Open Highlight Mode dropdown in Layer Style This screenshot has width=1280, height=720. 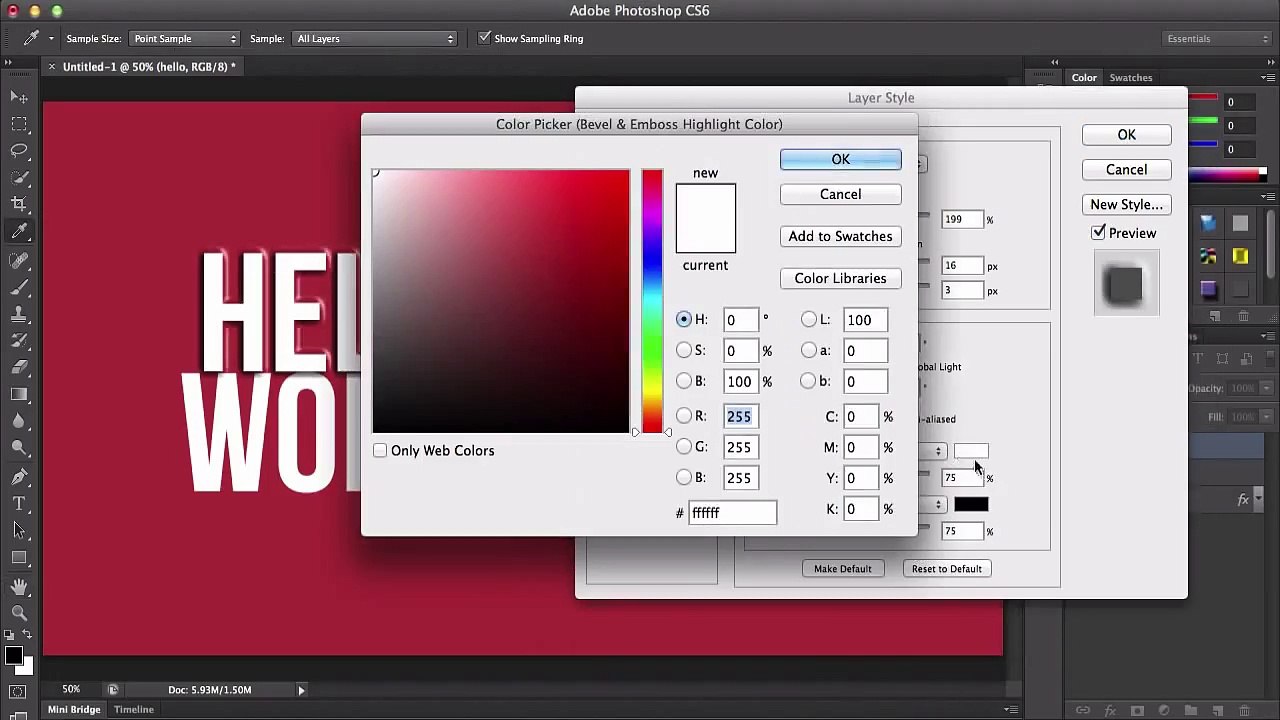click(932, 452)
